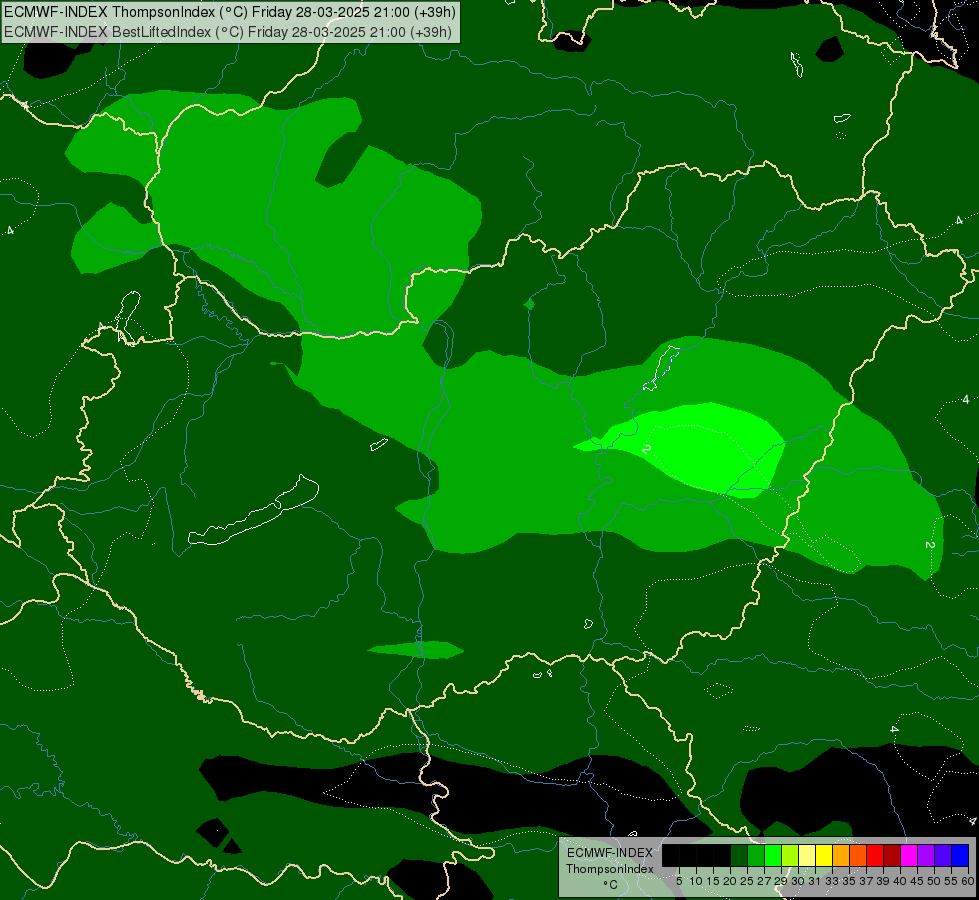Image resolution: width=979 pixels, height=900 pixels.
Task: Select the red-orange 35–37 legend swatch
Action: point(858,855)
